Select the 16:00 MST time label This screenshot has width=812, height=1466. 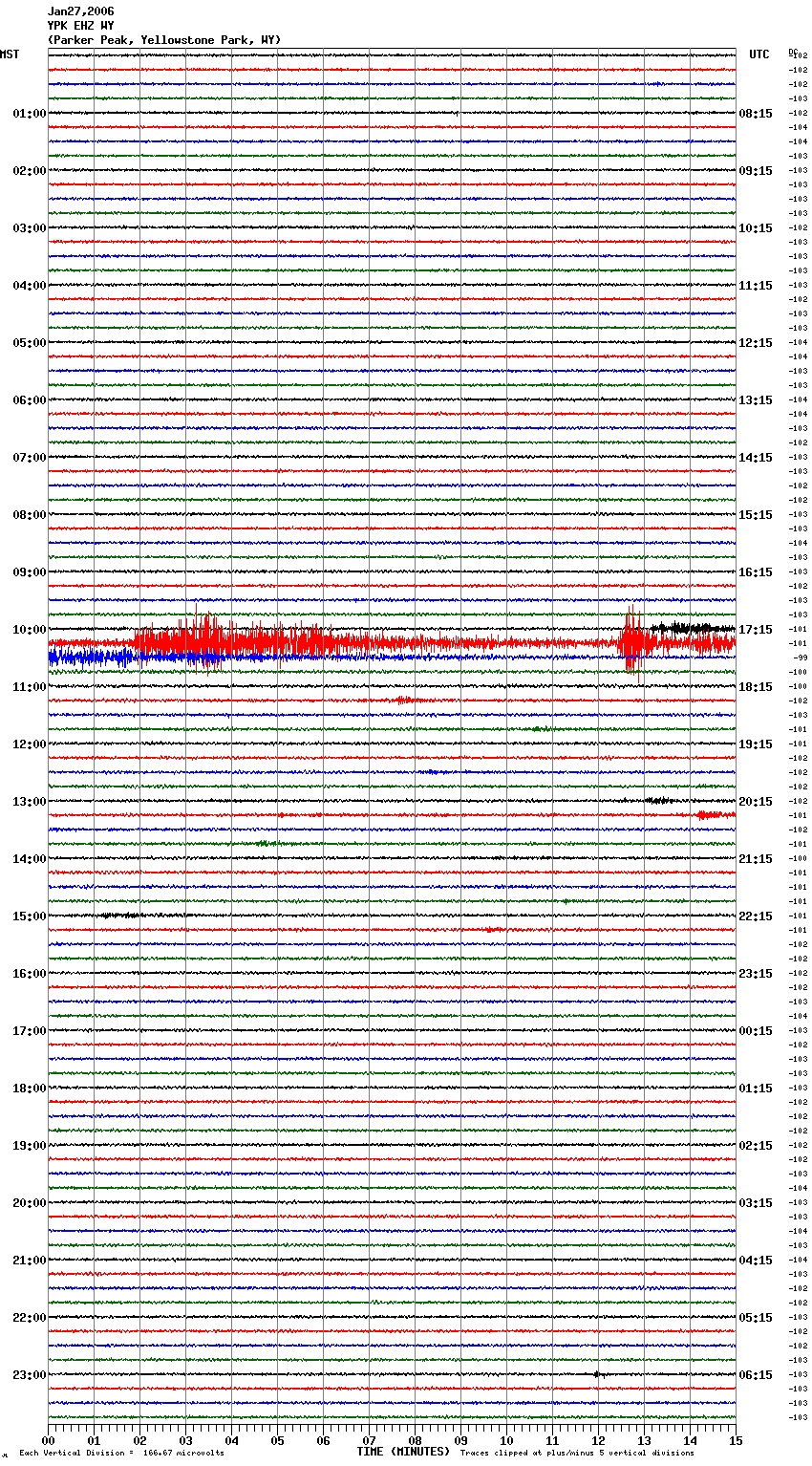click(30, 974)
